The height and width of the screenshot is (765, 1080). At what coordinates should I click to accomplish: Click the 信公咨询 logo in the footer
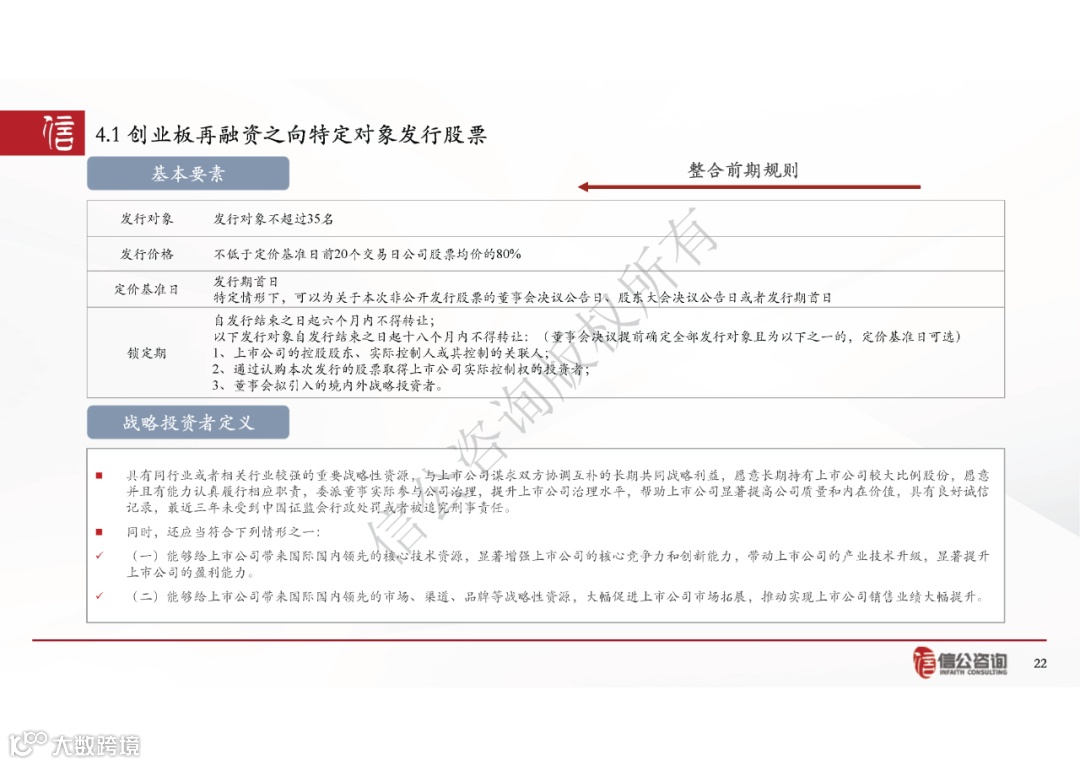coord(959,662)
